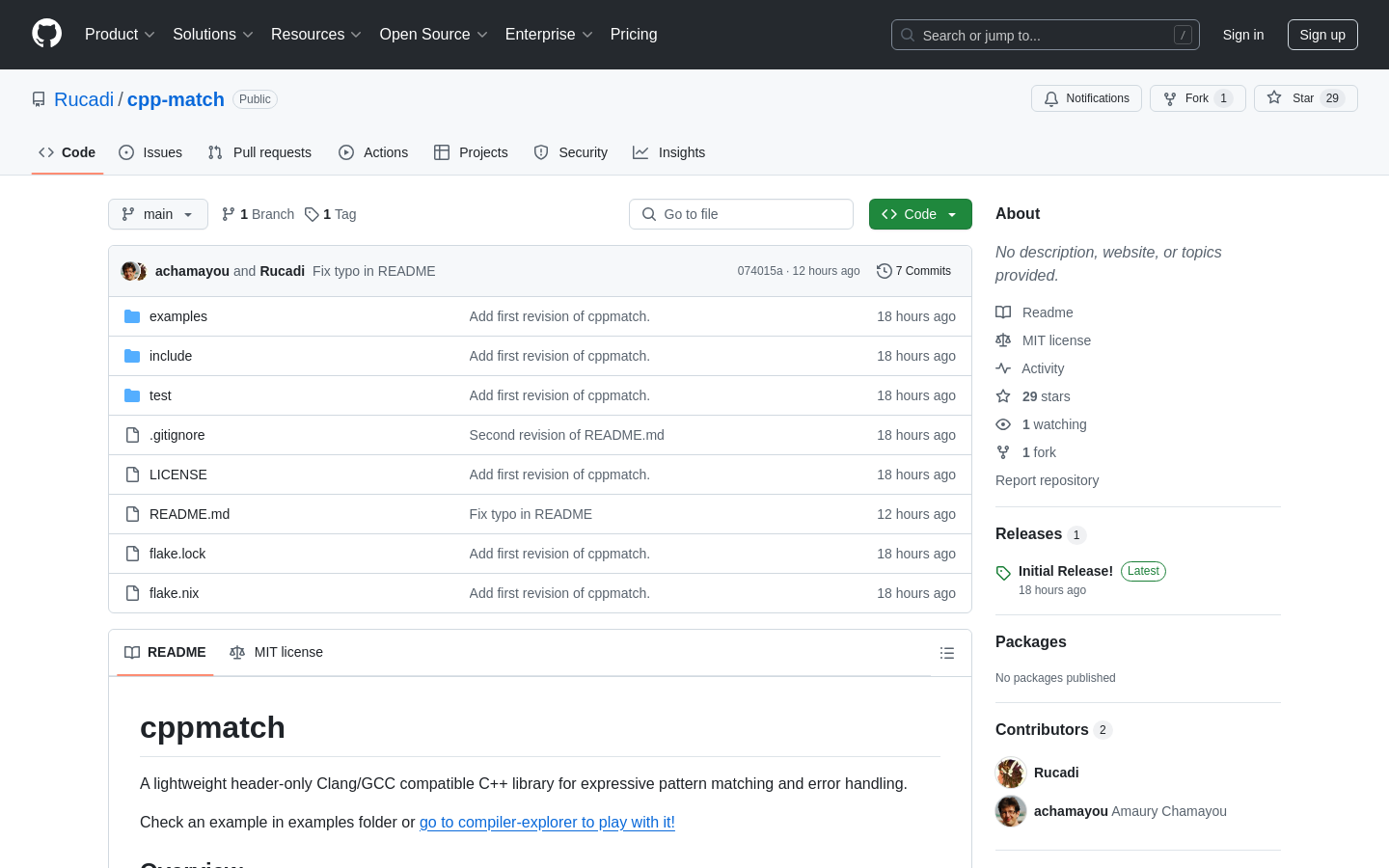Click the Sign up button
The width and height of the screenshot is (1389, 868).
pos(1322,35)
